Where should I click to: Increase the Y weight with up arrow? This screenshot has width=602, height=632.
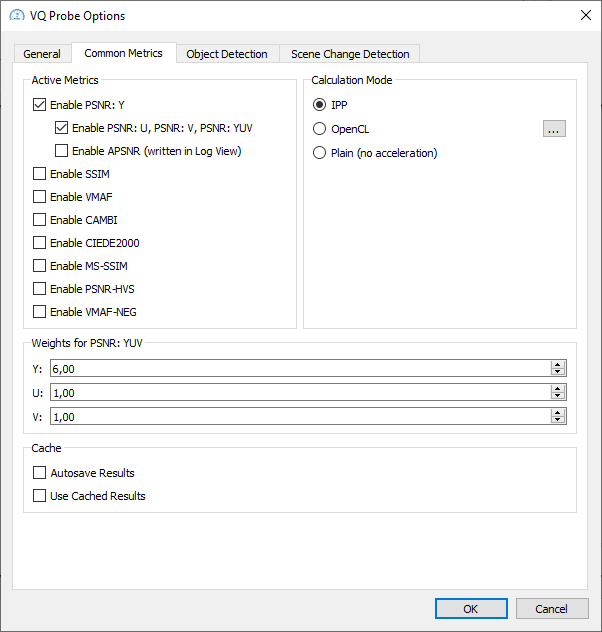point(558,364)
